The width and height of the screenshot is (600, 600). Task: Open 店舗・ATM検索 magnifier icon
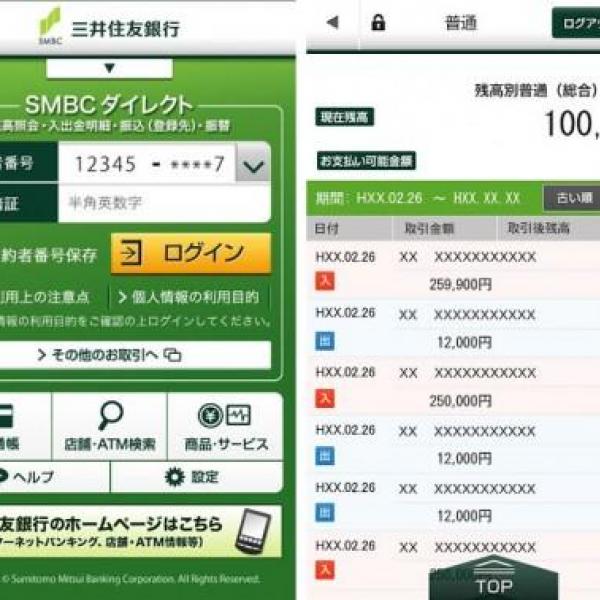click(110, 415)
